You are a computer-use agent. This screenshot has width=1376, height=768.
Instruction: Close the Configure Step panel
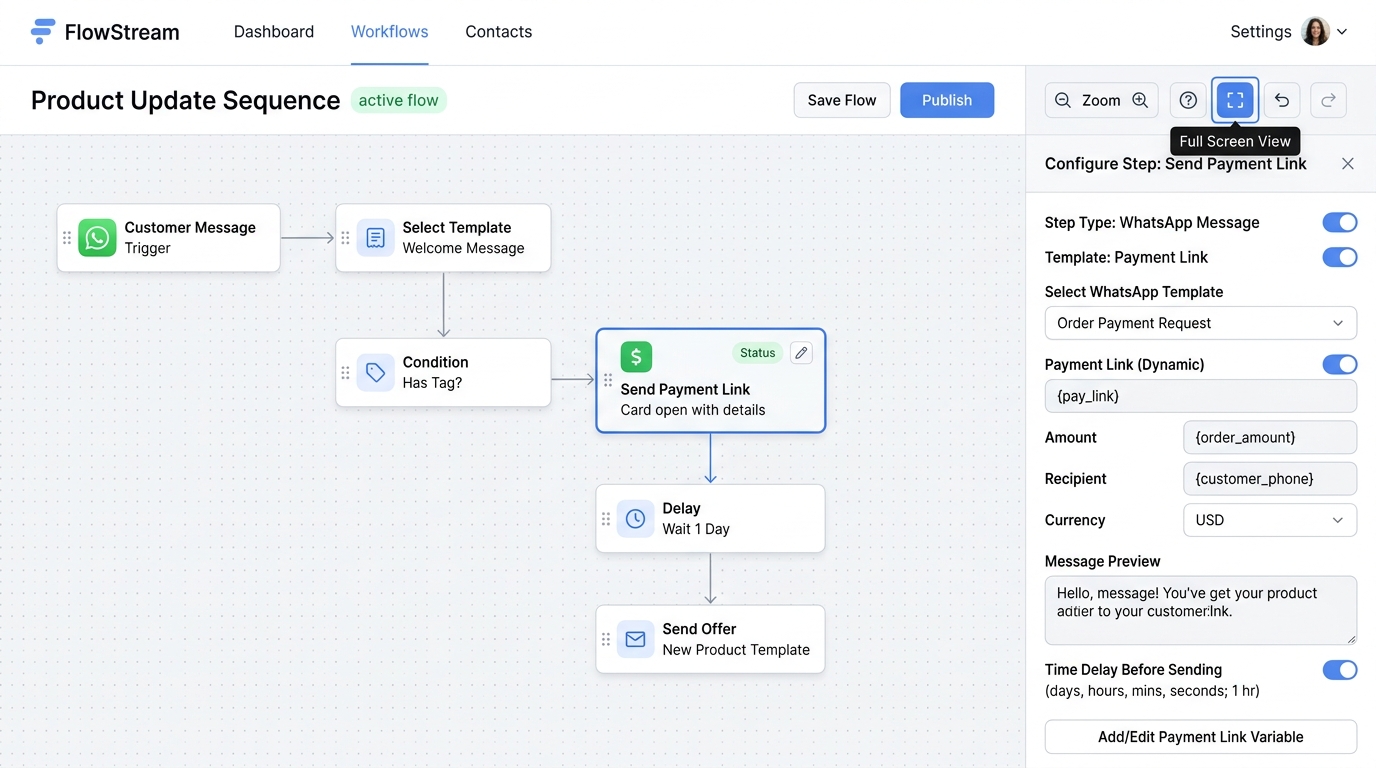[1348, 164]
